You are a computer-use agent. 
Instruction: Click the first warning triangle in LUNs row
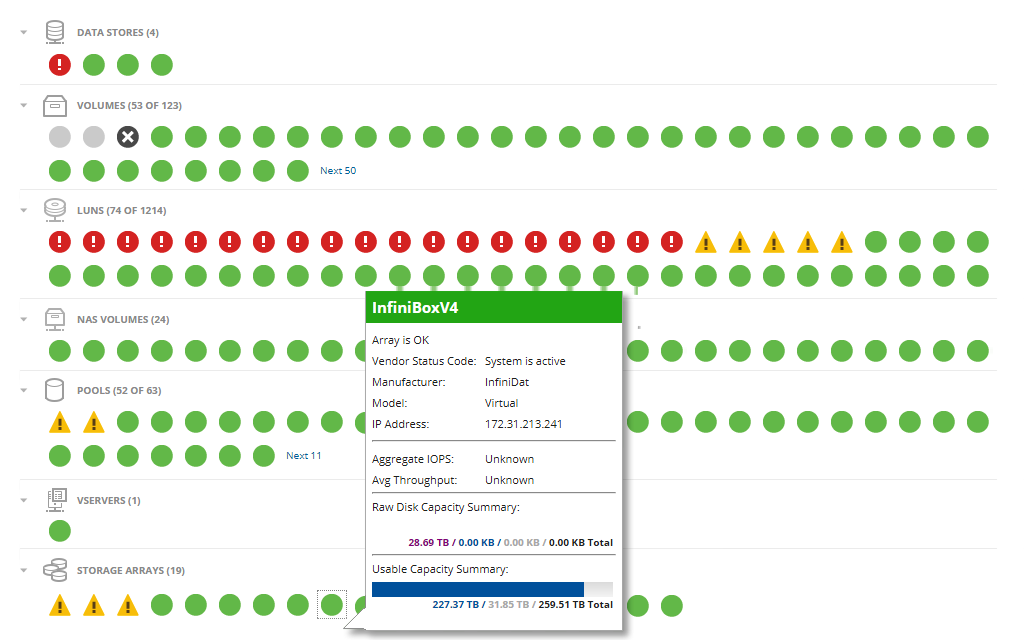(x=705, y=241)
